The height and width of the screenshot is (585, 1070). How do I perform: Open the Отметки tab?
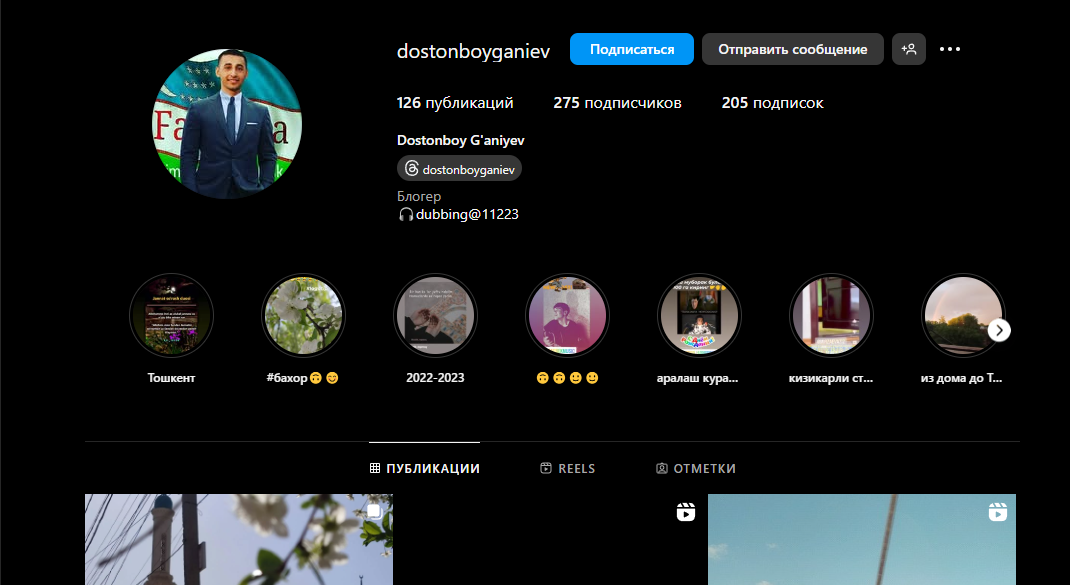696,468
